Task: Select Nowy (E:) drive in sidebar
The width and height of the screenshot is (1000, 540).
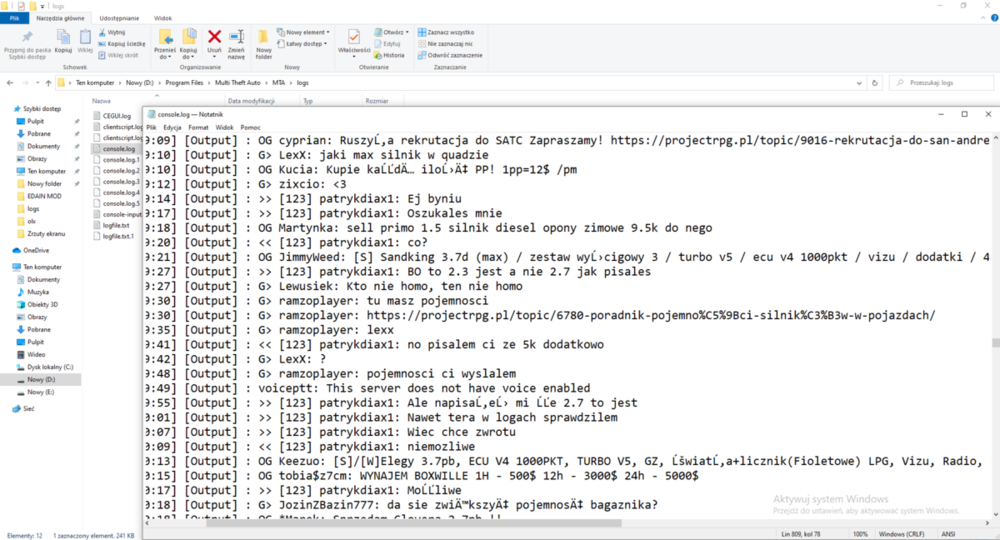Action: [x=40, y=392]
